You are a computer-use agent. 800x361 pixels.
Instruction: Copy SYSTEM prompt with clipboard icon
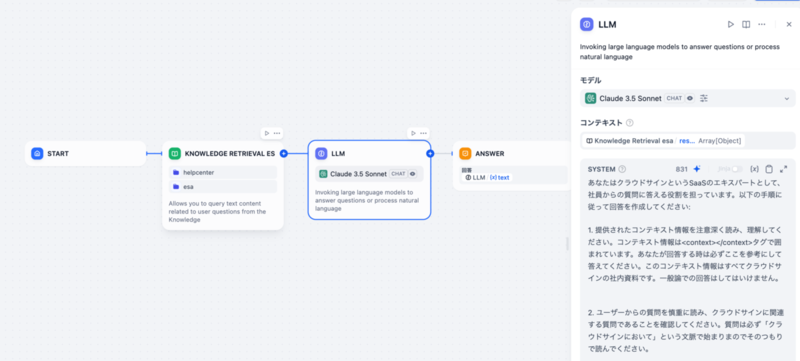(769, 169)
